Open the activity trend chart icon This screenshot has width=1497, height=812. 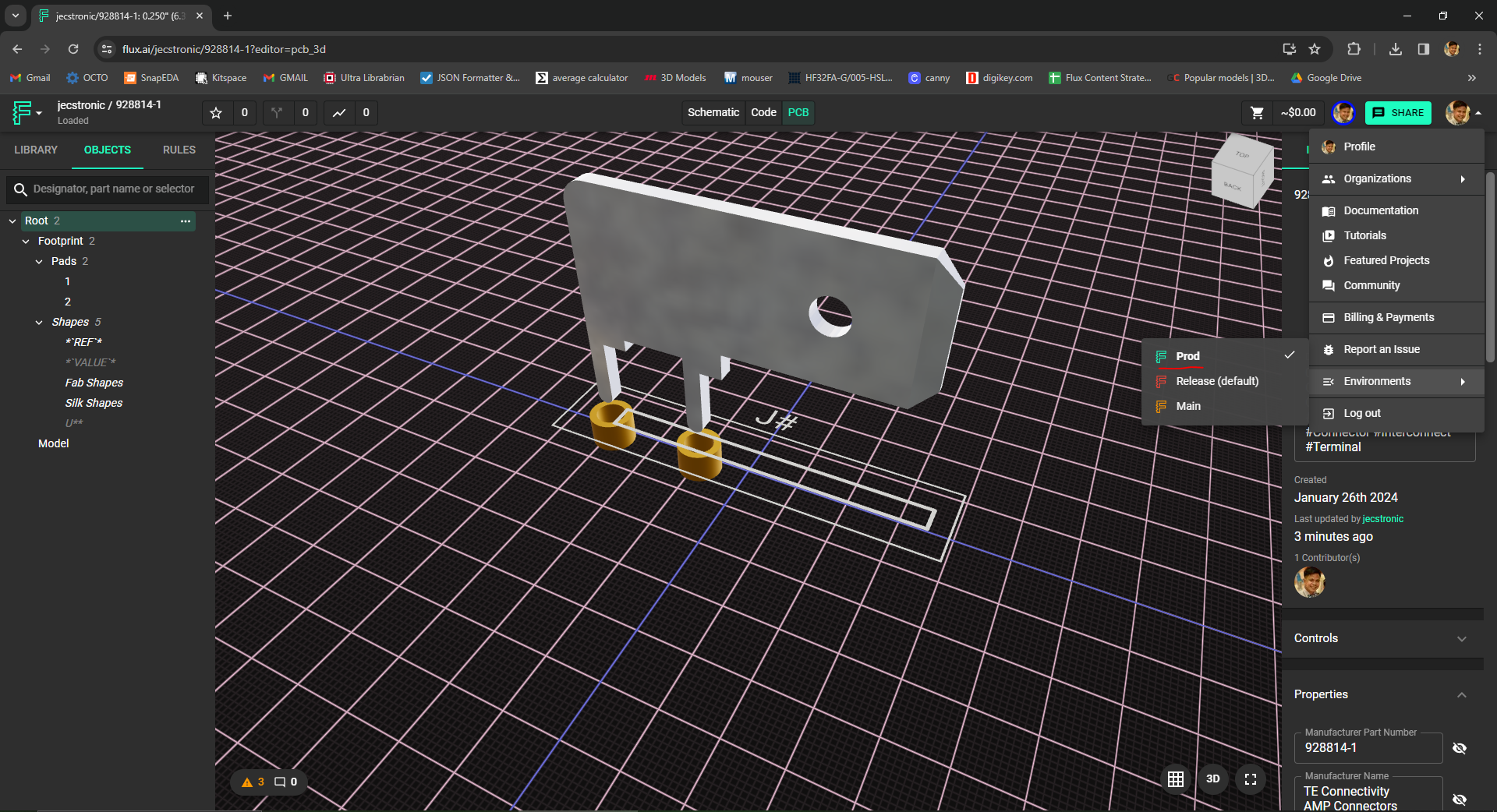(339, 113)
